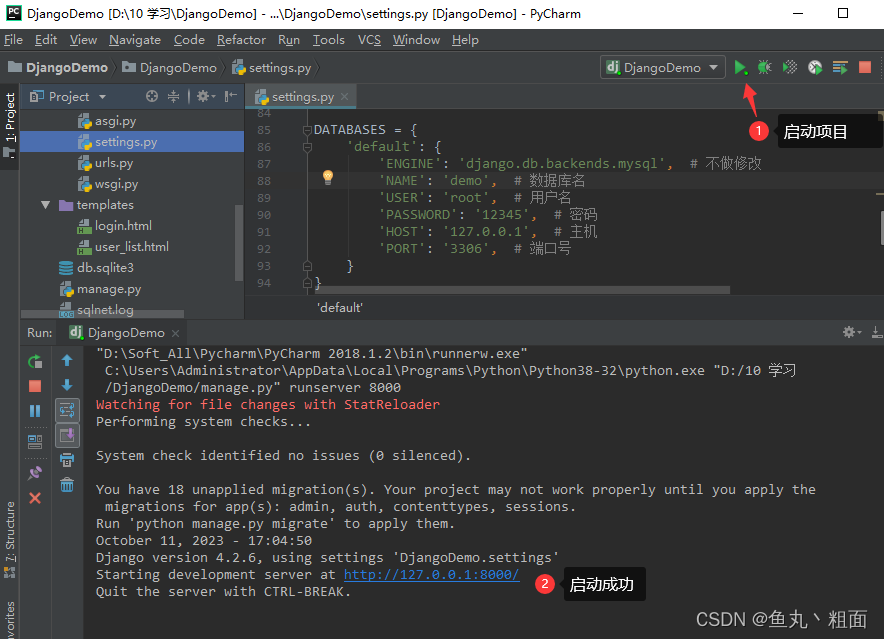Click the intention light bulb on line 88
Image resolution: width=884 pixels, height=639 pixels.
[x=328, y=177]
